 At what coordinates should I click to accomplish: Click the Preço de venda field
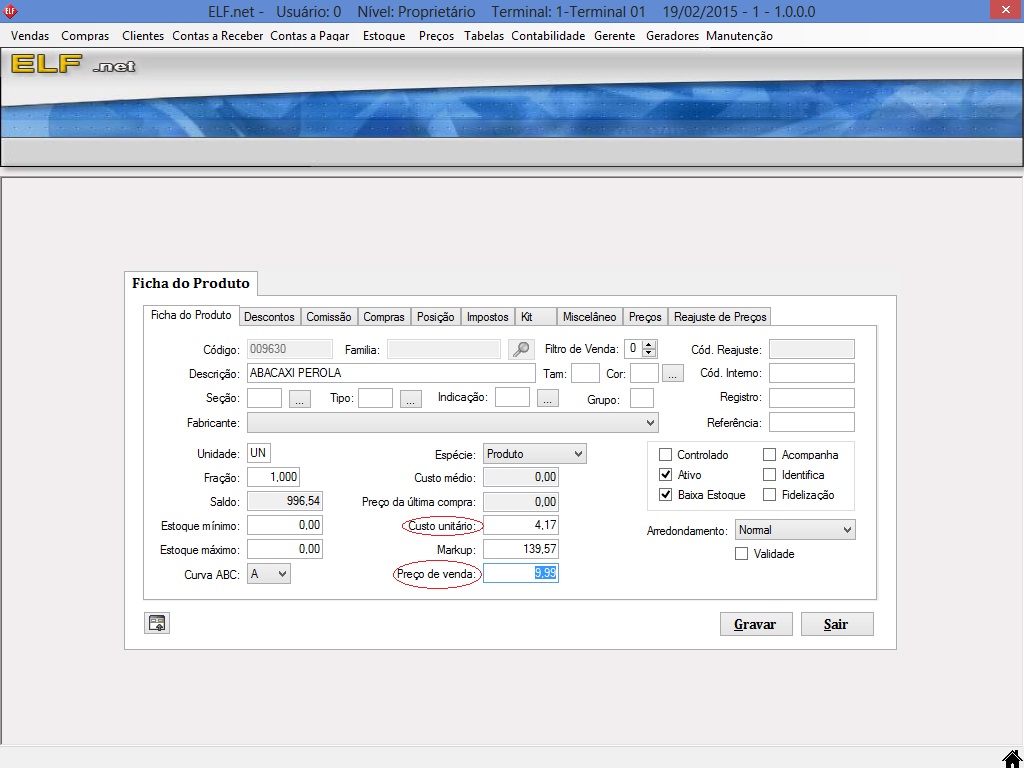click(520, 573)
